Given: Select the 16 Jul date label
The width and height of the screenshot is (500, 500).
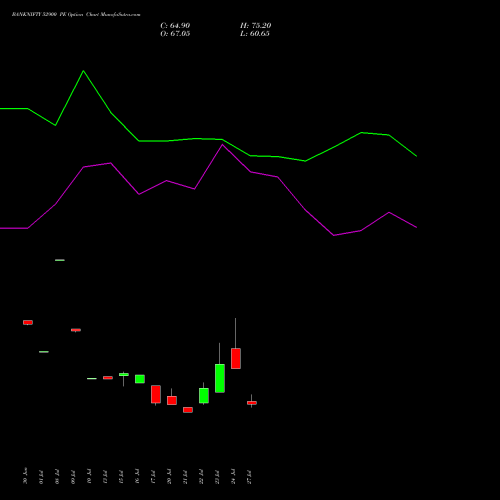Looking at the screenshot, I should coord(137,477).
